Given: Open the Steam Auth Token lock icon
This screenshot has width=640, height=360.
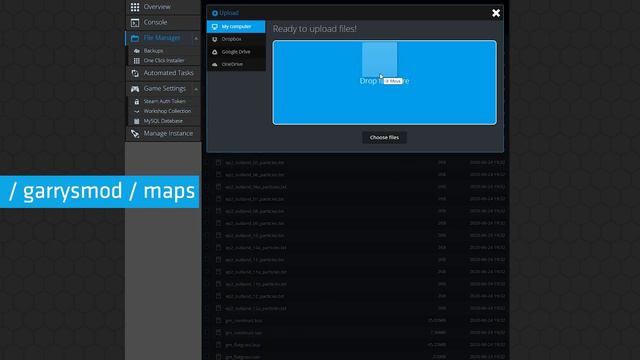Looking at the screenshot, I should pos(137,101).
